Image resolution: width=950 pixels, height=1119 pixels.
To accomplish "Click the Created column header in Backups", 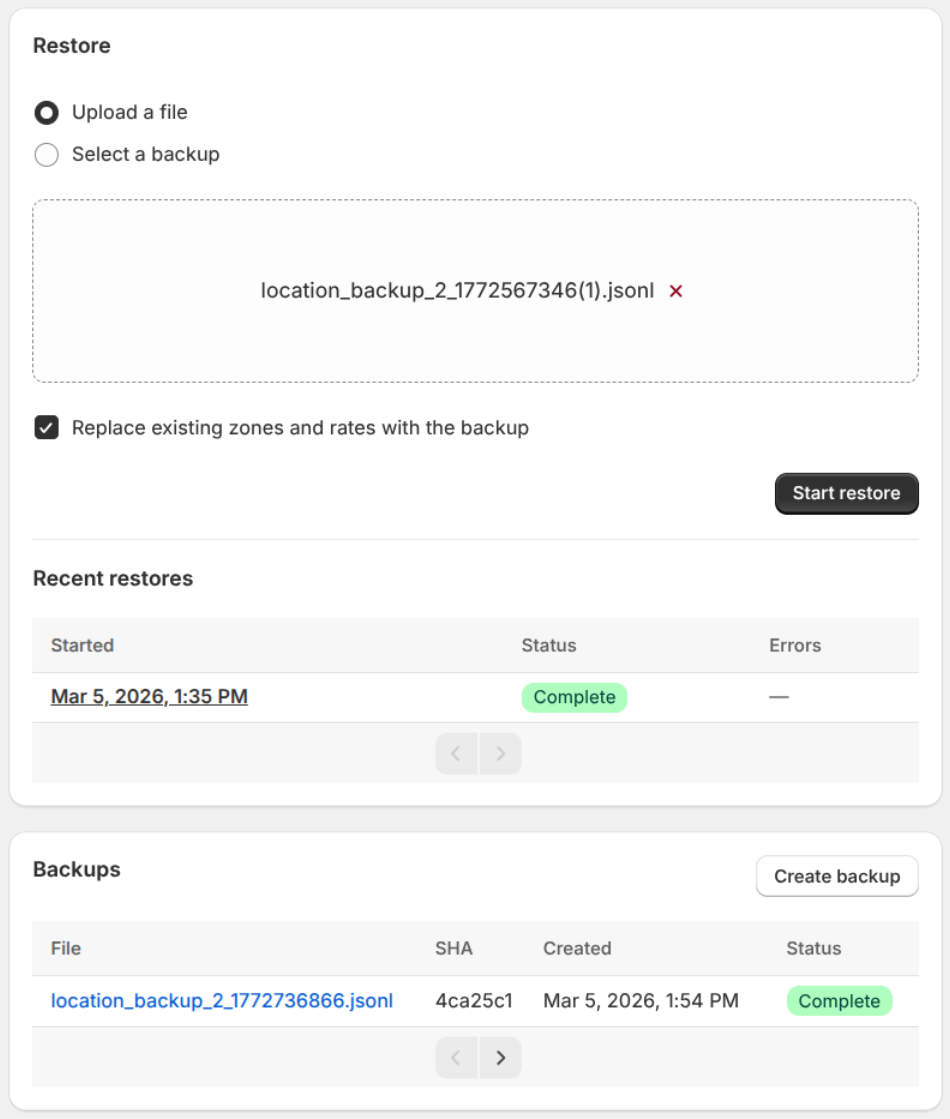I will tap(577, 948).
